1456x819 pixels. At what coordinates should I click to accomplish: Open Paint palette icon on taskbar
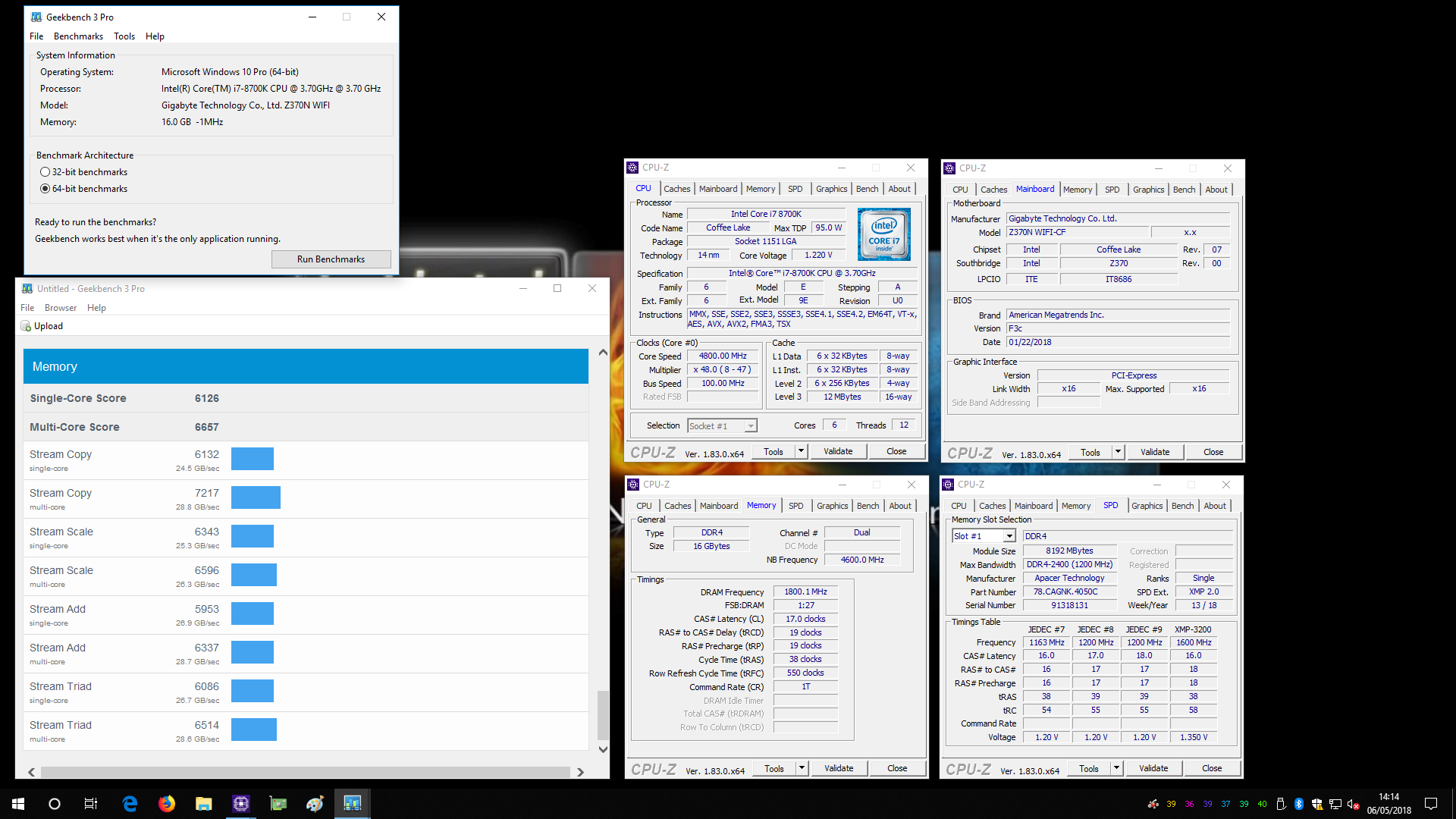point(315,804)
